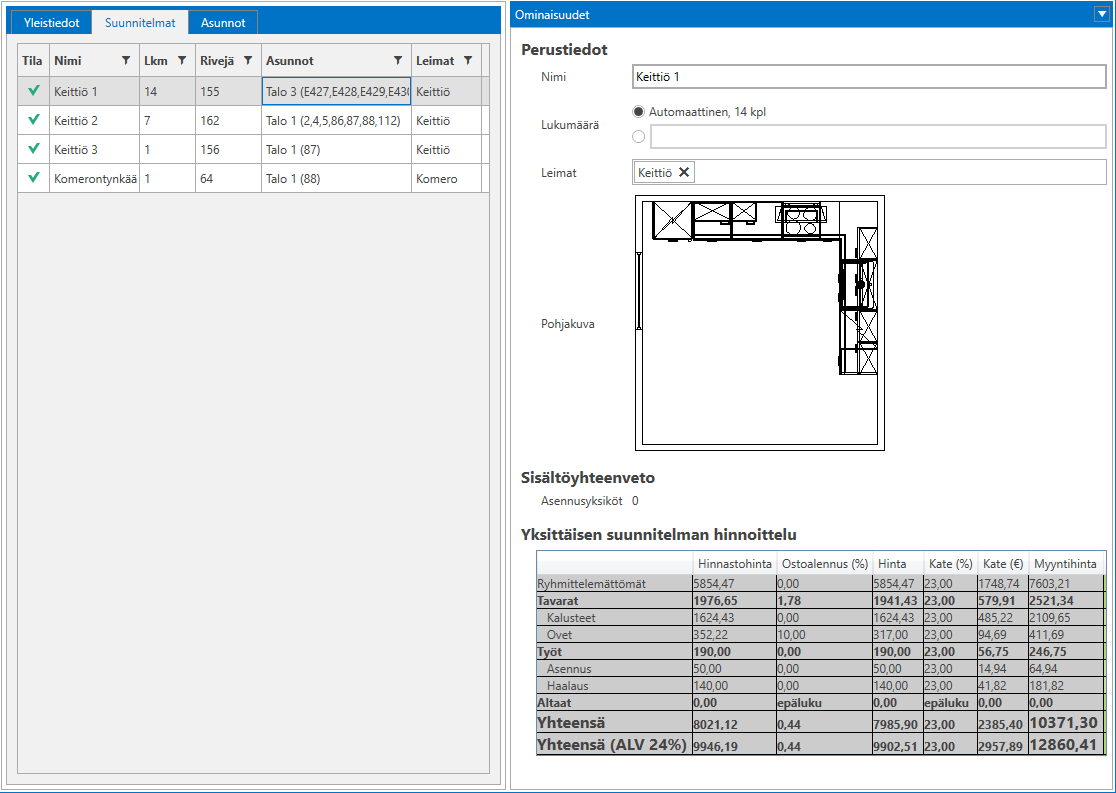This screenshot has width=1116, height=793.
Task: Click the Tavarat discount value 1,78
Action: (791, 601)
